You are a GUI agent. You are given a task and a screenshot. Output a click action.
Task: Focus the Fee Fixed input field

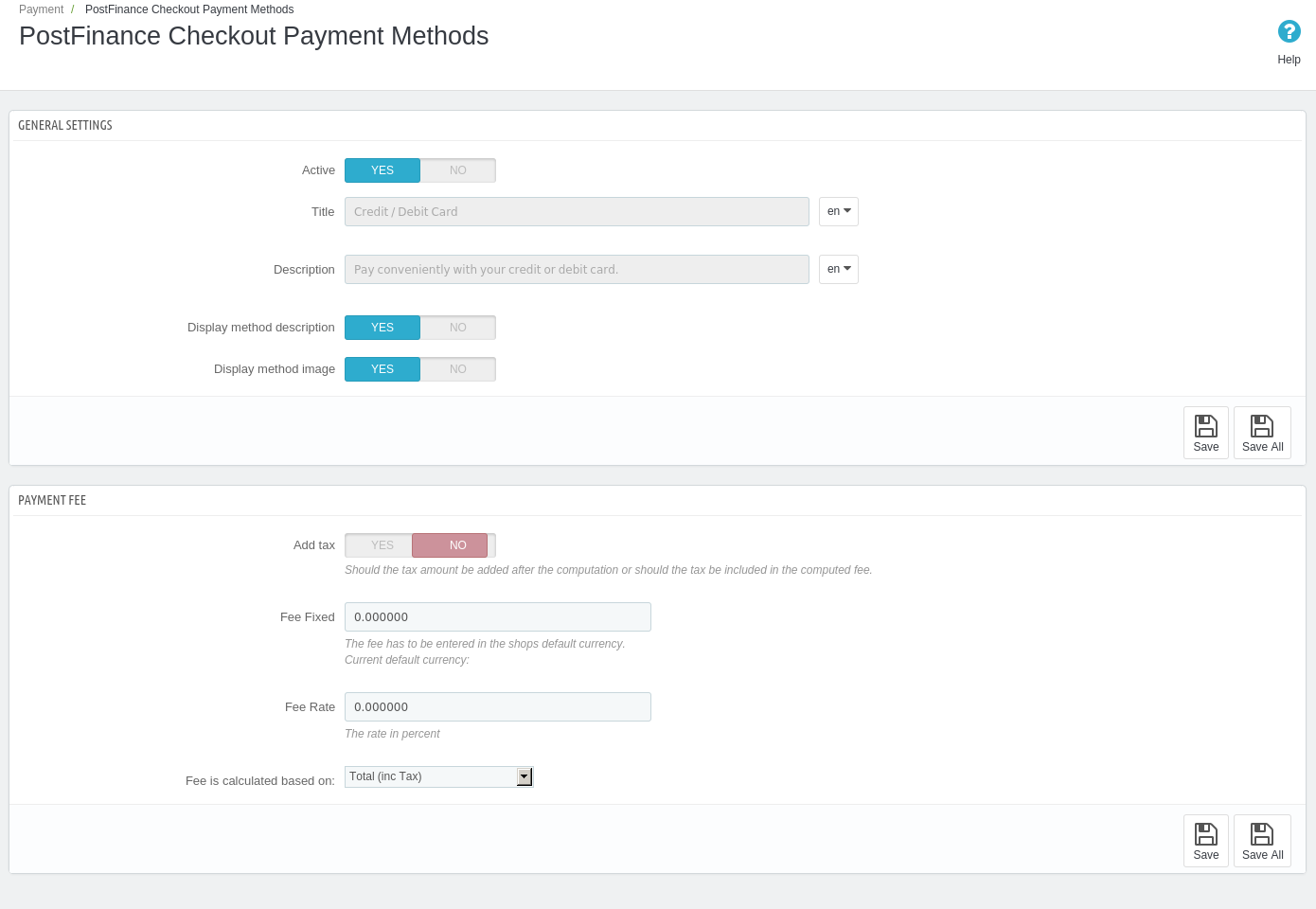498,616
